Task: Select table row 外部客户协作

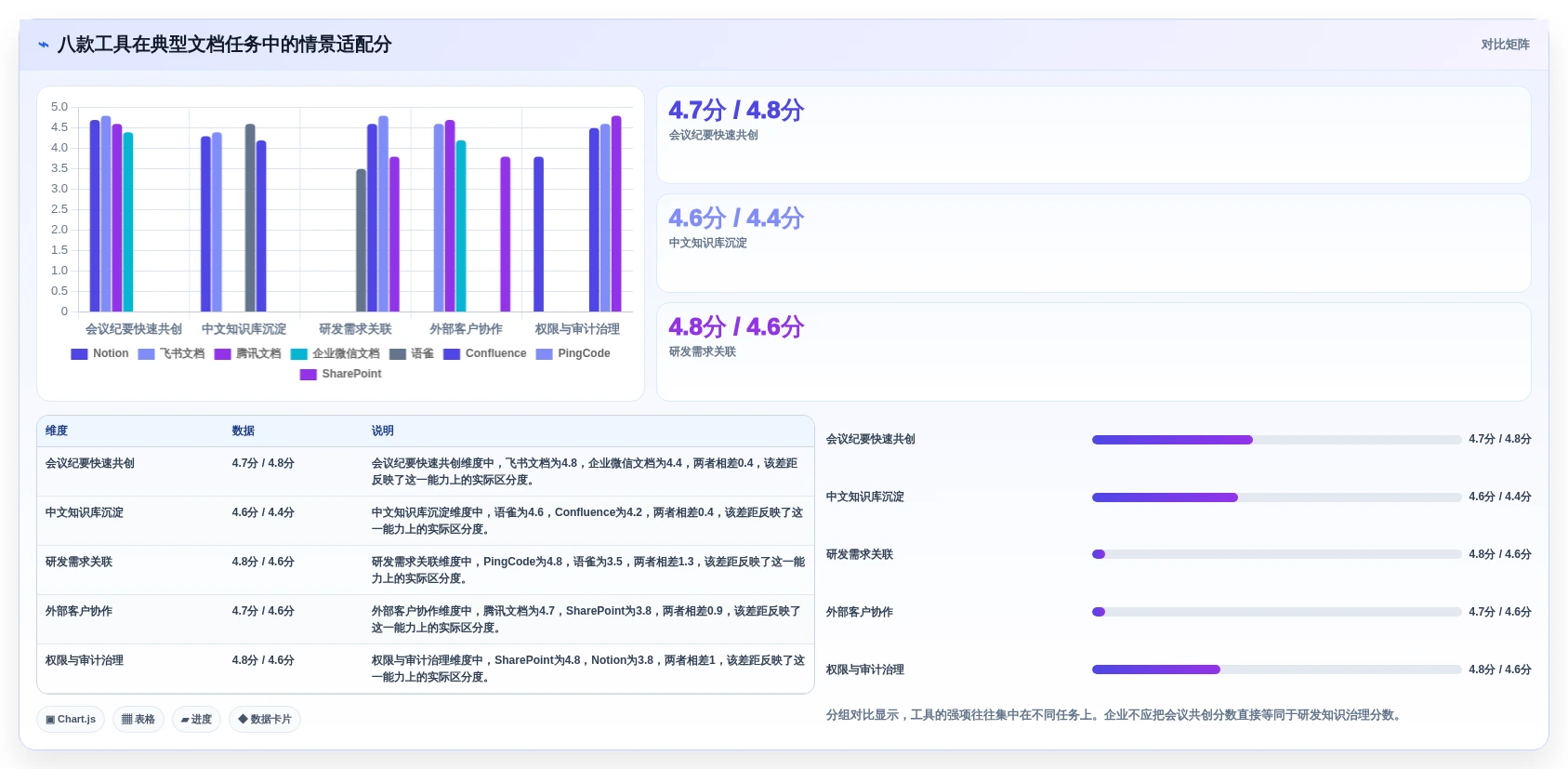Action: pyautogui.click(x=426, y=619)
